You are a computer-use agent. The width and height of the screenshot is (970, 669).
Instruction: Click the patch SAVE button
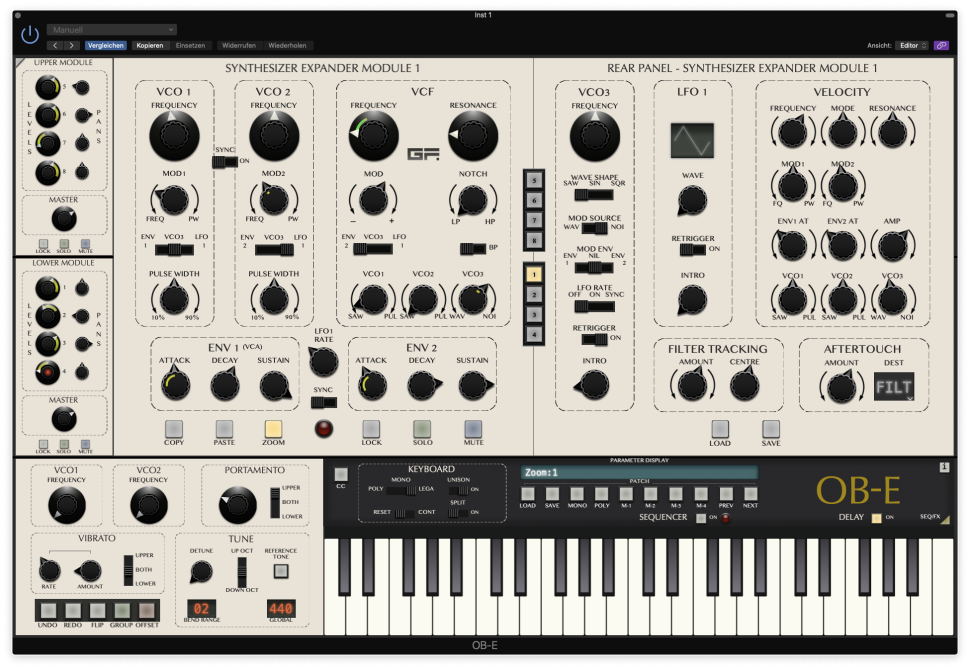click(552, 493)
